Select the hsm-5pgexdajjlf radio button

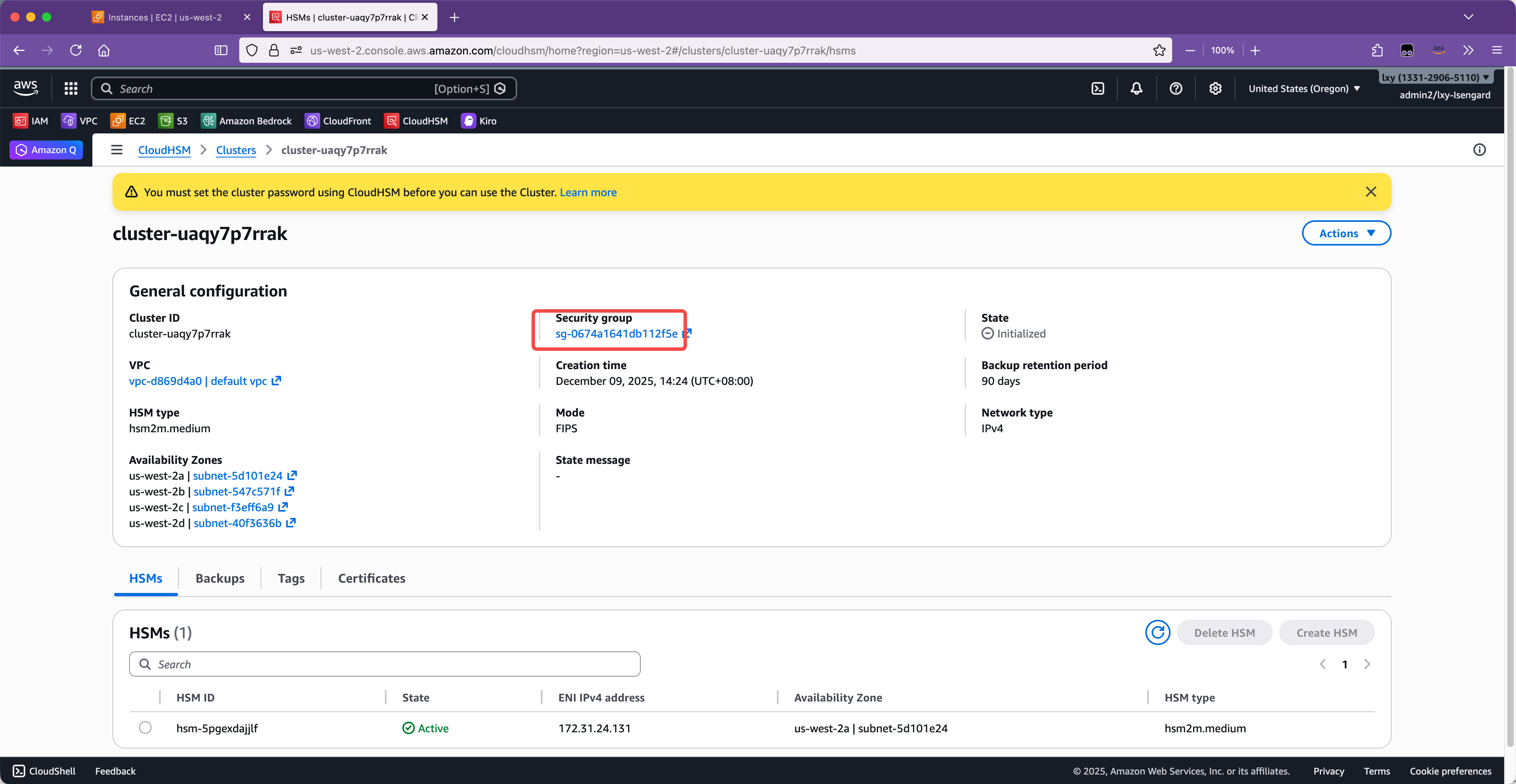145,728
